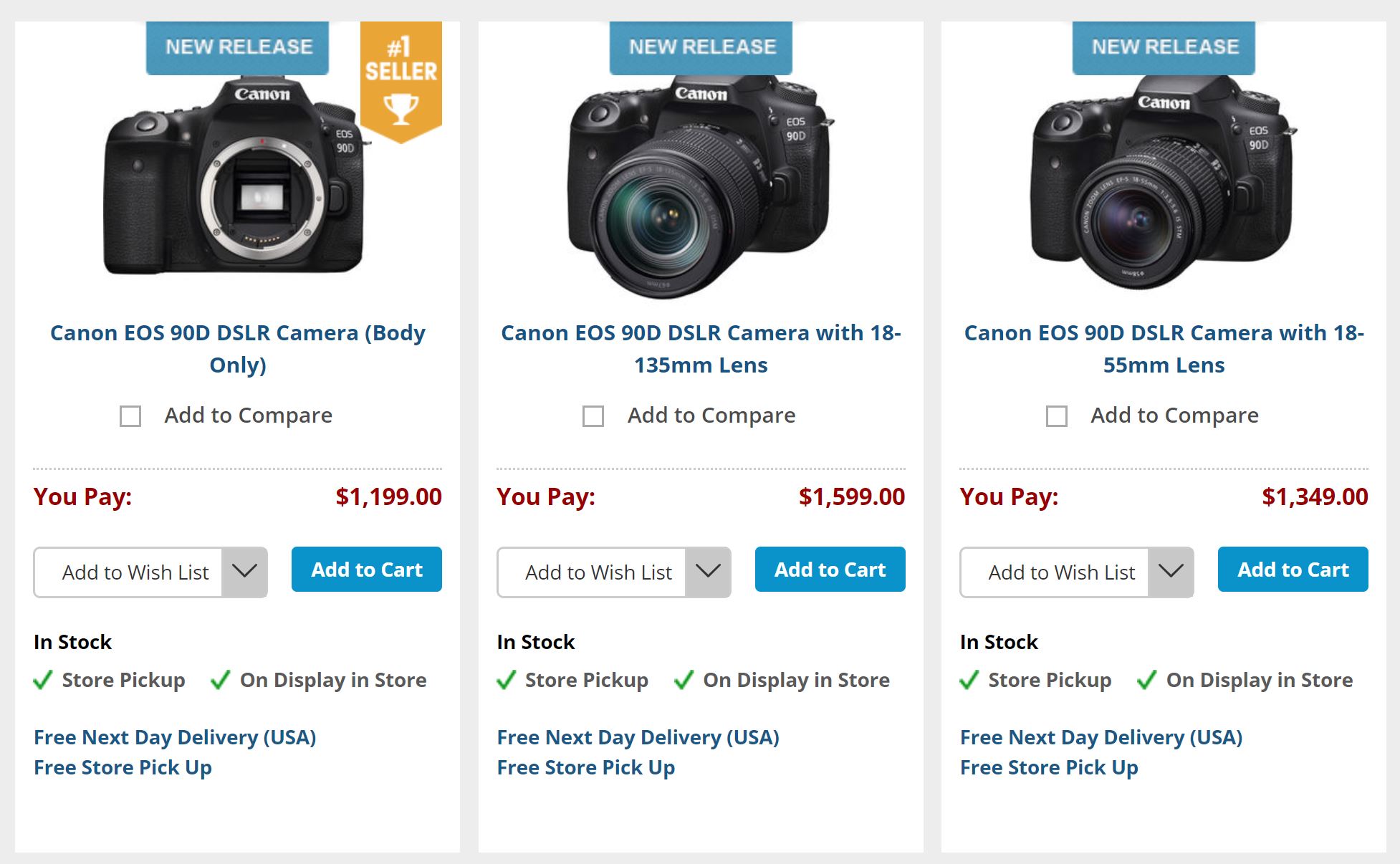Open the 90D with 18-55mm lens image

(1162, 183)
